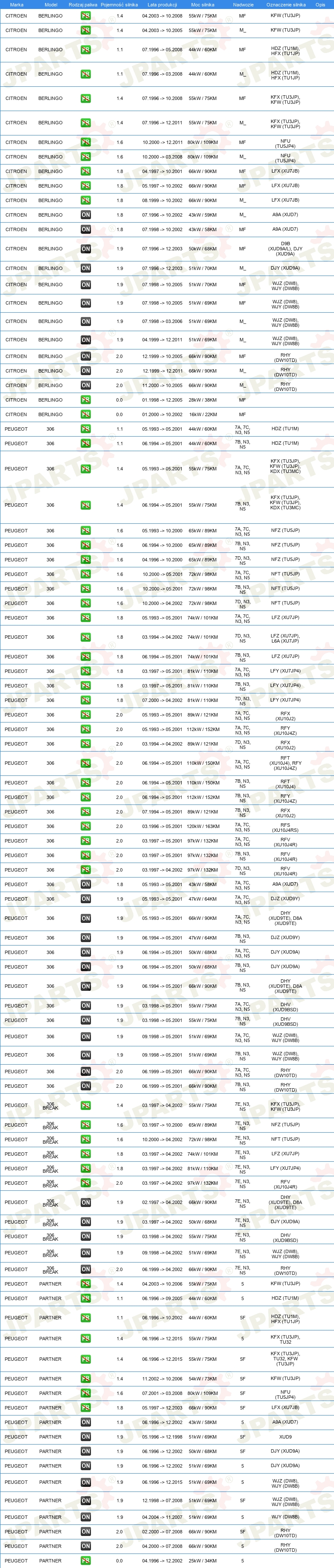Click petrol icon in Partner LFX (XU7JB) row
334x1568 pixels.
86,1408
